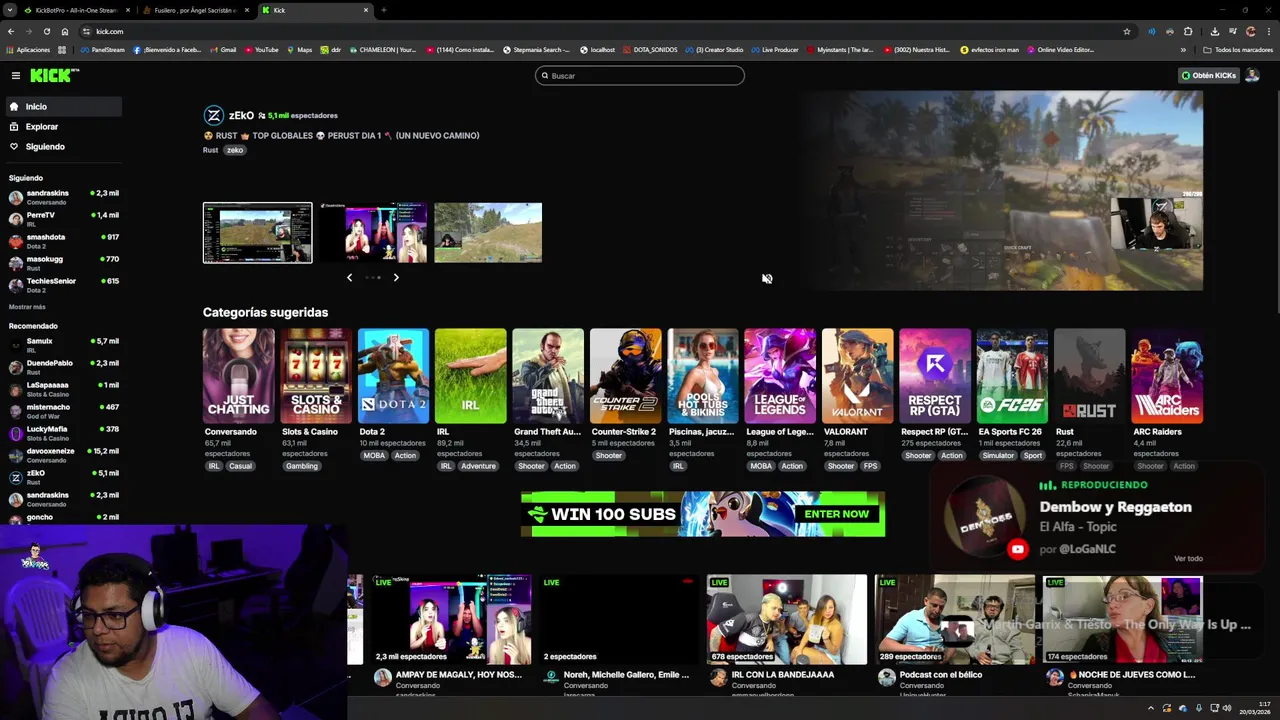Reload the page in browser

(x=46, y=31)
